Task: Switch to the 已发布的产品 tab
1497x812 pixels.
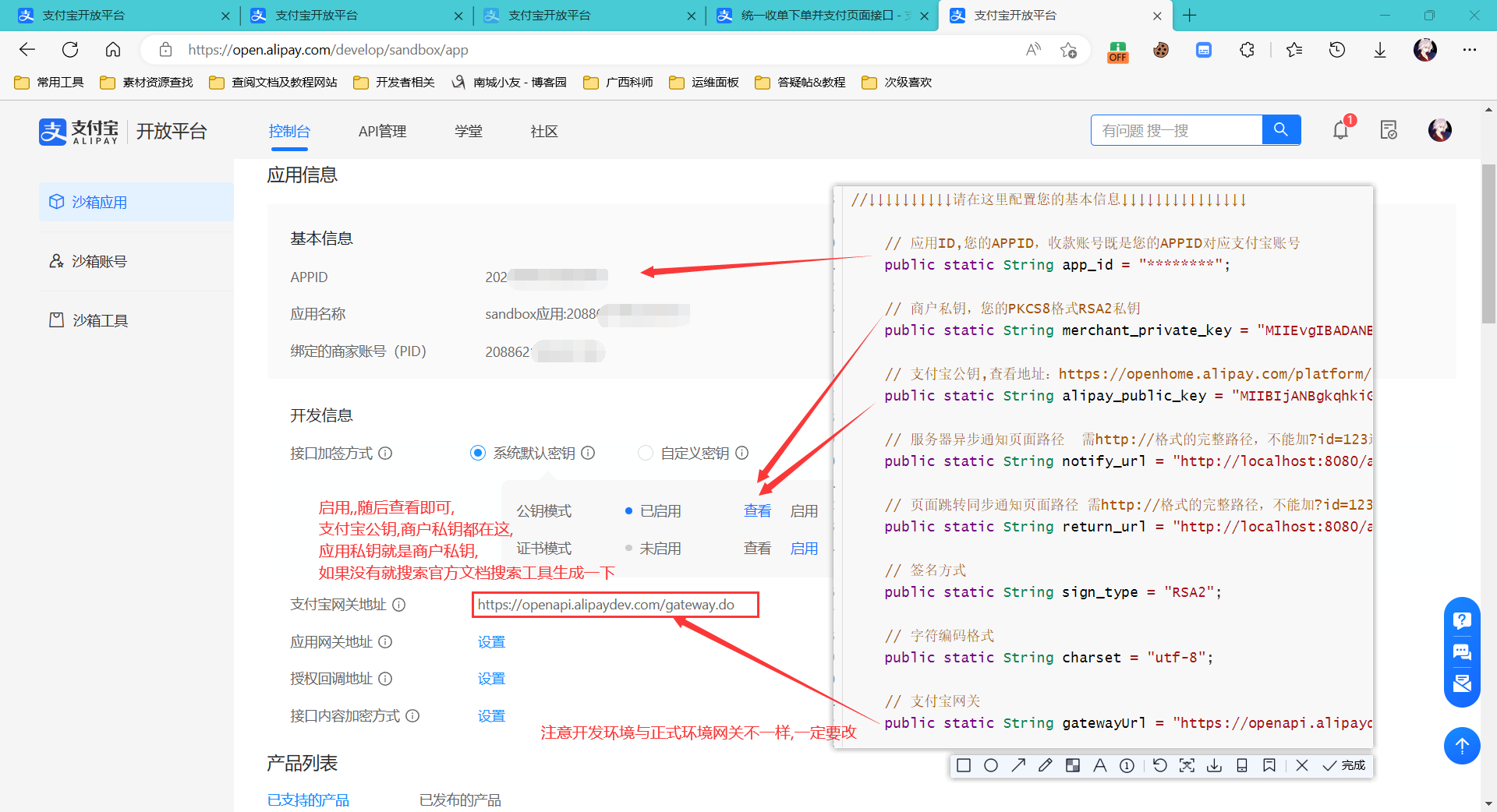Action: tap(460, 800)
